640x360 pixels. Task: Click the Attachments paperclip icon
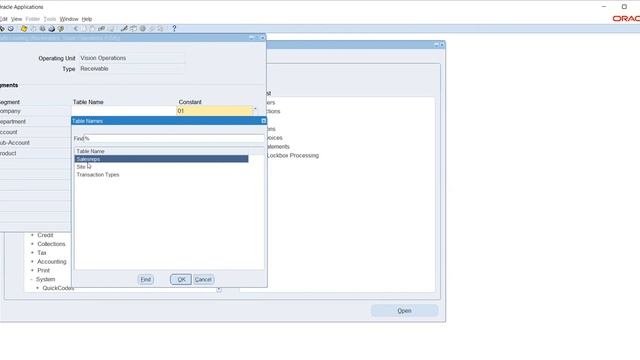coord(151,29)
